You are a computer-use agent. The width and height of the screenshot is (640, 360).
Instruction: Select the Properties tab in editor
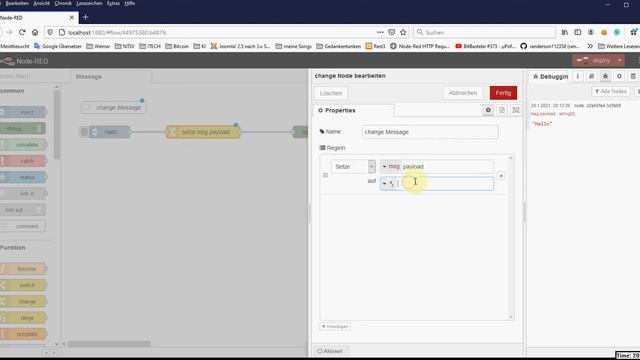click(x=353, y=111)
